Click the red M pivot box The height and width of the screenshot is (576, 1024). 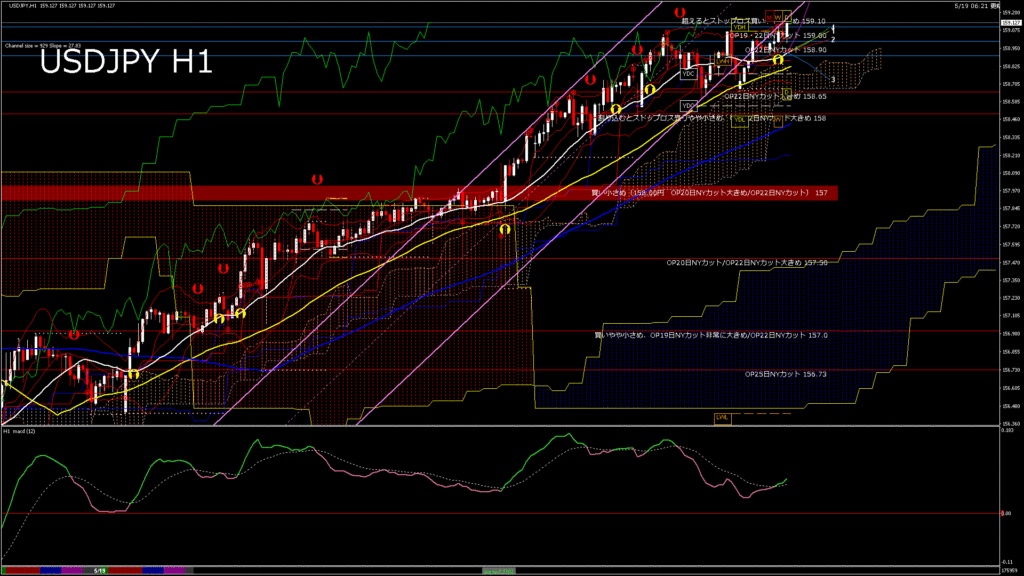point(769,16)
